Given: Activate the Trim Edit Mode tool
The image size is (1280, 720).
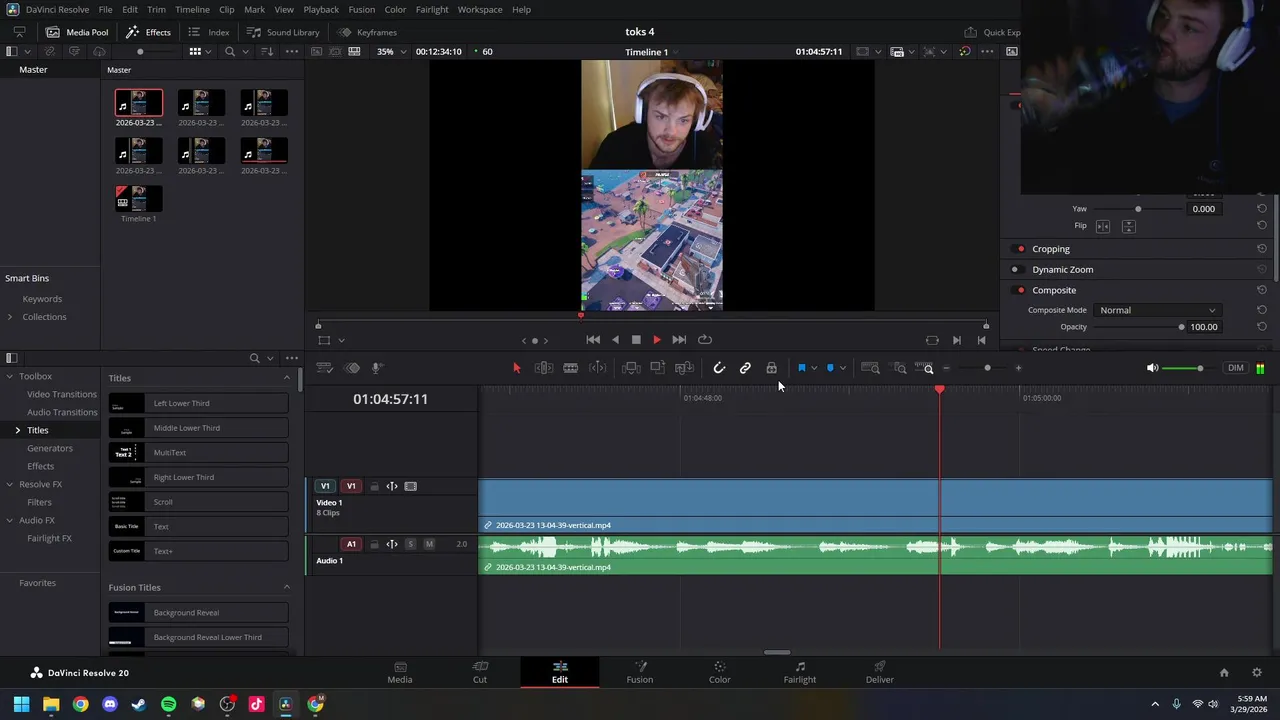Looking at the screenshot, I should coord(544,368).
